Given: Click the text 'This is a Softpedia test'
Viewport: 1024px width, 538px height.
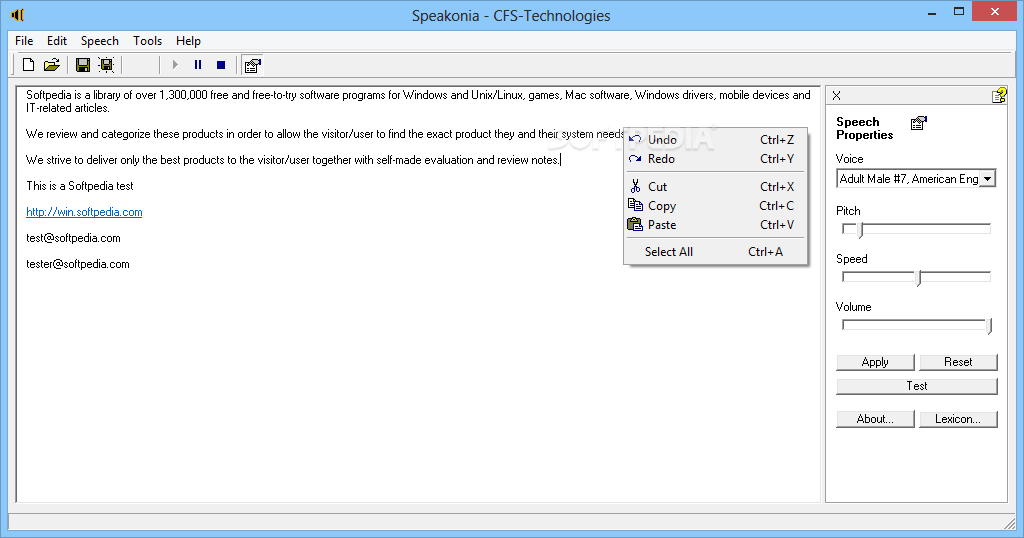Looking at the screenshot, I should click(80, 186).
